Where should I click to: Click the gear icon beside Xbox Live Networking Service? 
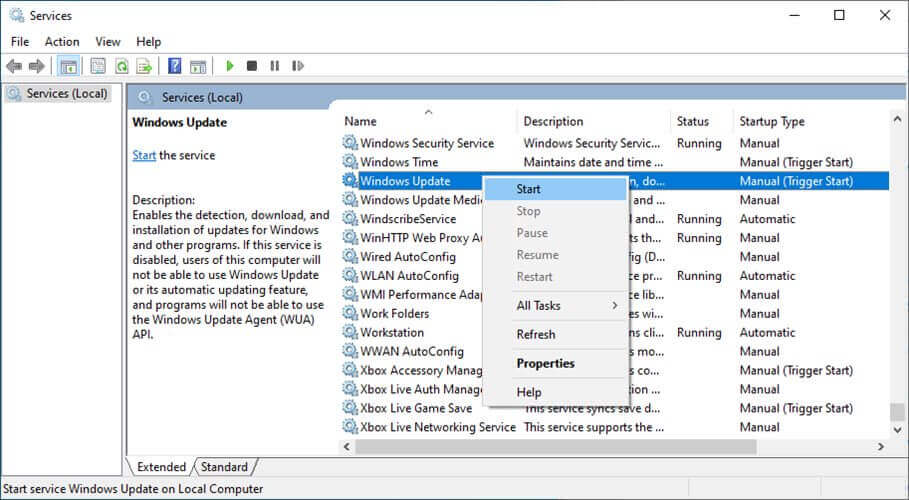point(350,426)
